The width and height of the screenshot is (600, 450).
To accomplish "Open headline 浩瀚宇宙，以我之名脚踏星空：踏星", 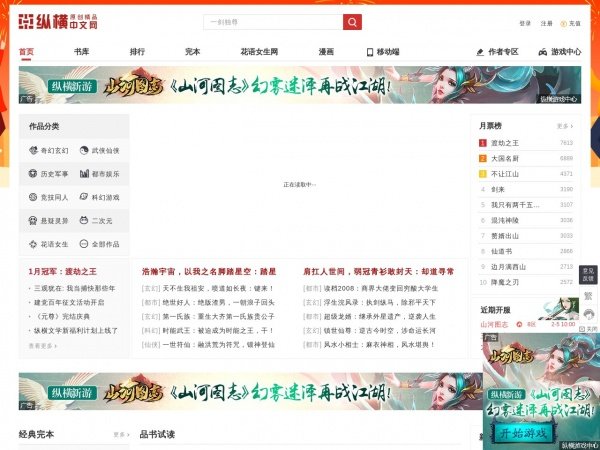I will (x=209, y=272).
